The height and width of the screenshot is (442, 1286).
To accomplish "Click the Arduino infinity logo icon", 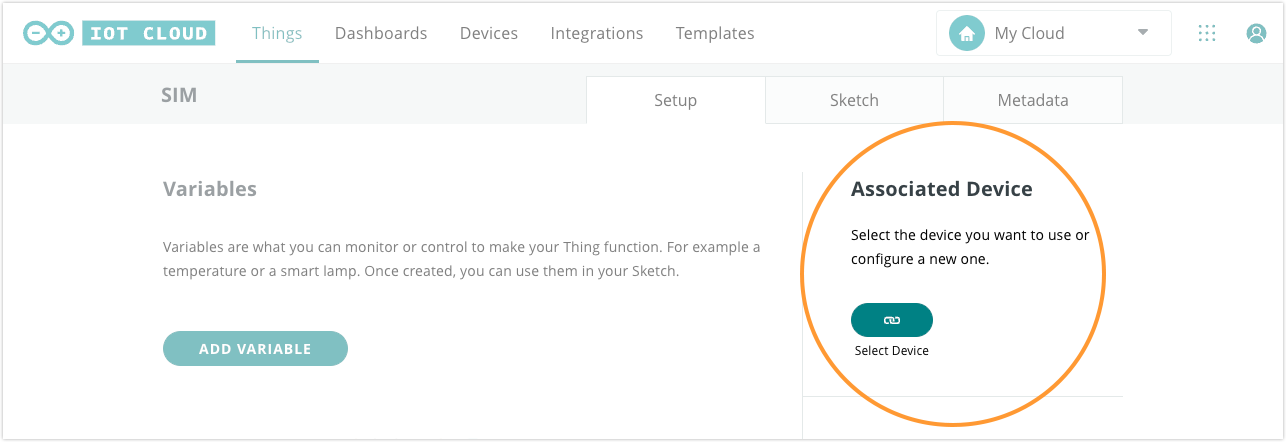I will click(x=49, y=33).
